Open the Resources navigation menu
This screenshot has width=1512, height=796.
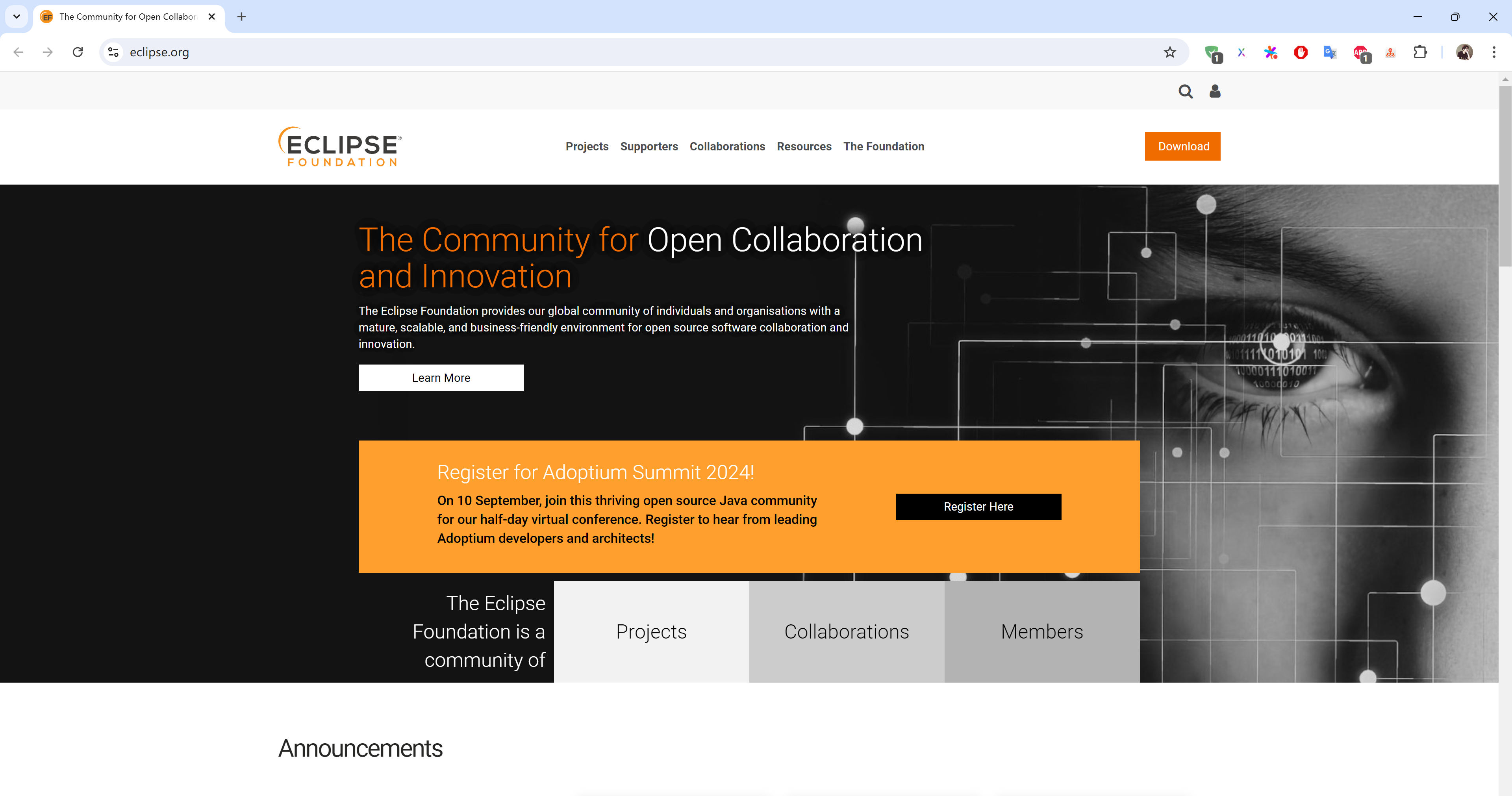click(804, 146)
